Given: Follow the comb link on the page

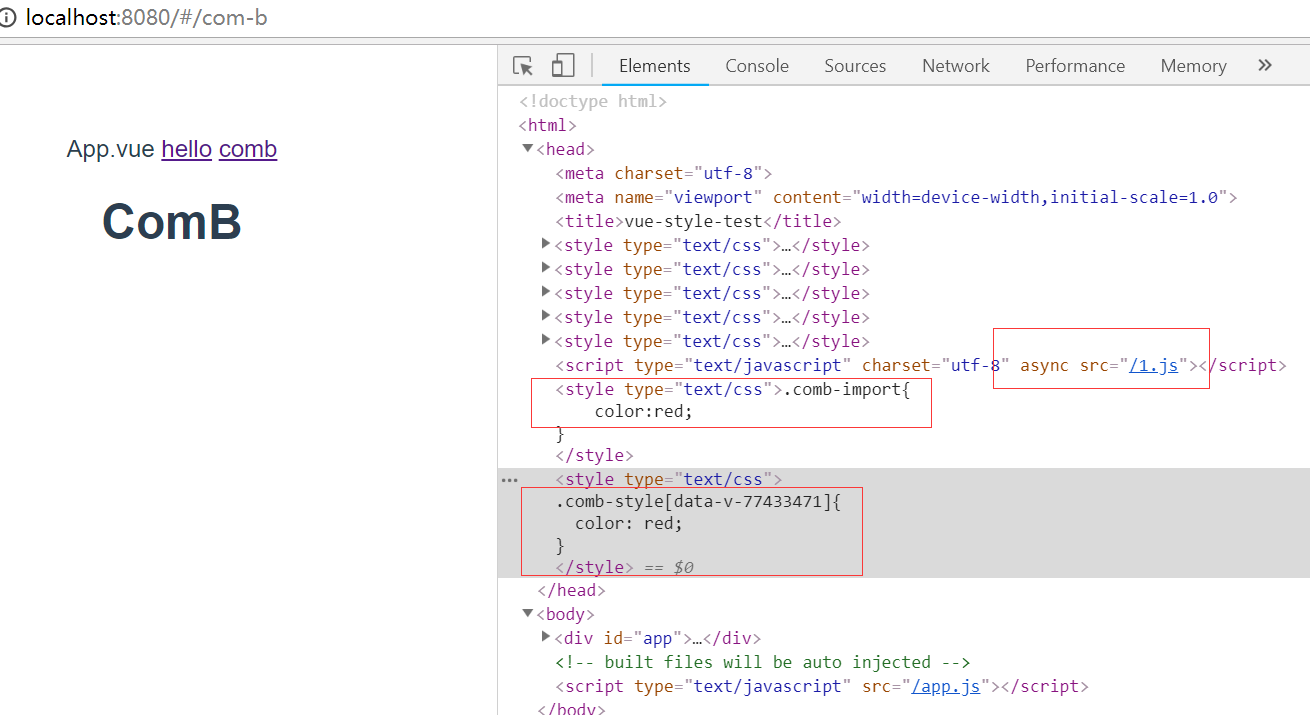Looking at the screenshot, I should coord(248,149).
